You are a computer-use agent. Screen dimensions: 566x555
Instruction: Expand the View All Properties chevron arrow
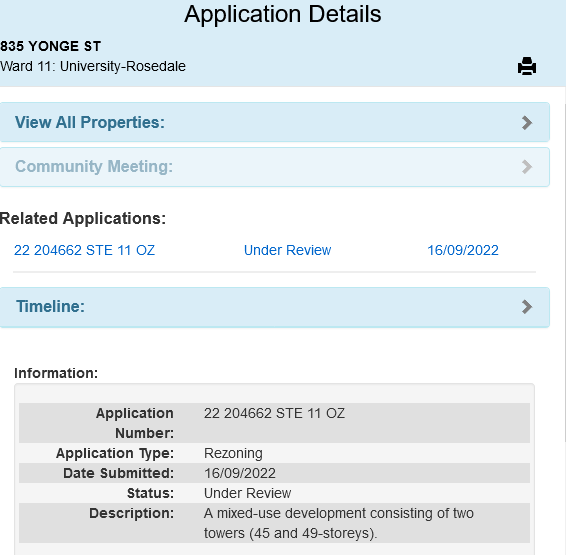[527, 123]
